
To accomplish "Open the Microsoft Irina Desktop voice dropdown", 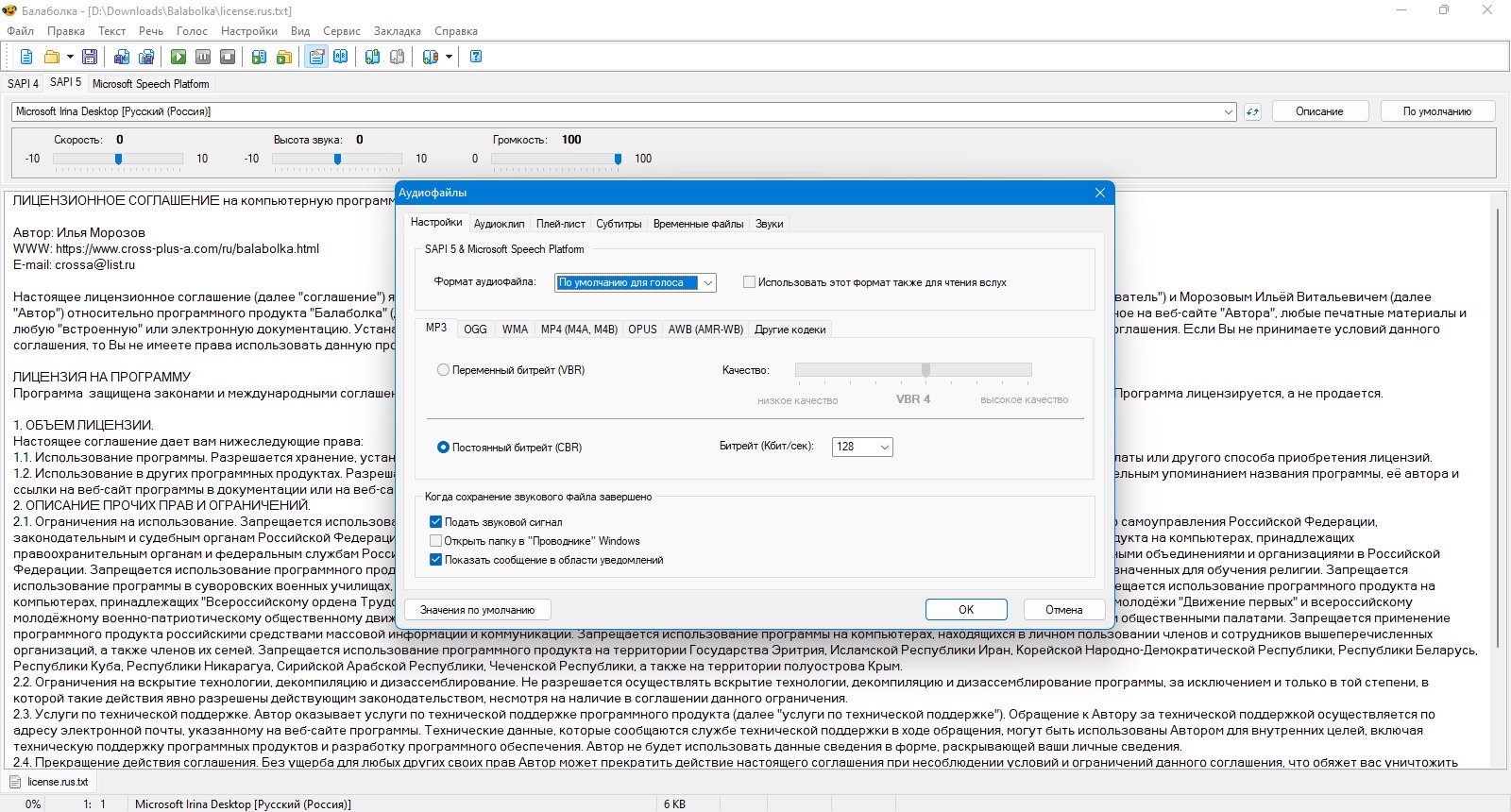I will tap(1229, 111).
